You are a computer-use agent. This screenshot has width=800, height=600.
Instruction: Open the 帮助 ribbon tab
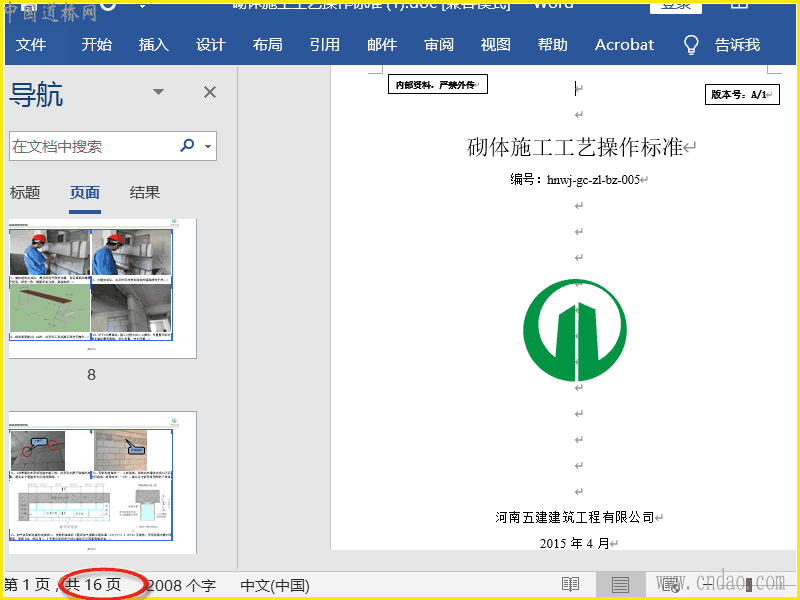click(x=553, y=45)
